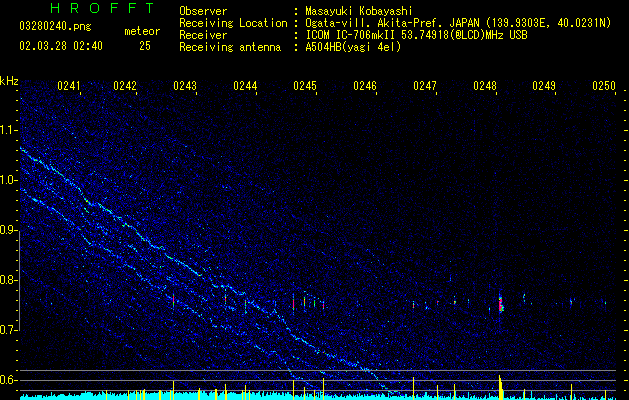Click the kHz axis unit label

(9, 81)
